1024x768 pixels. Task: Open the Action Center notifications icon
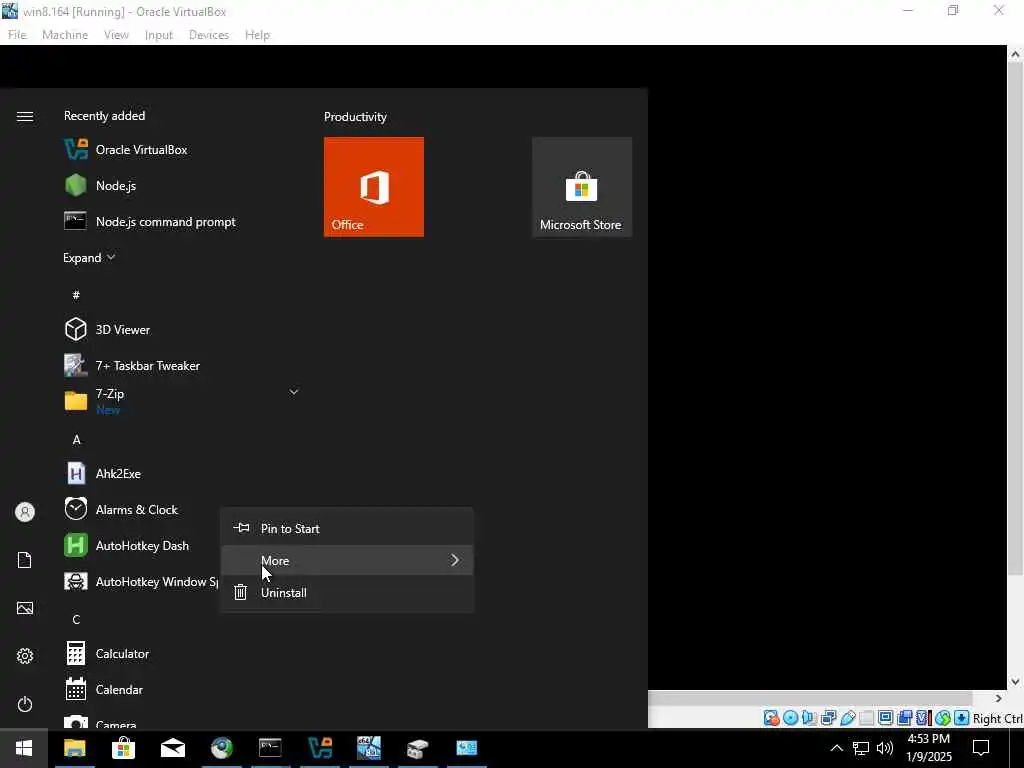tap(981, 748)
